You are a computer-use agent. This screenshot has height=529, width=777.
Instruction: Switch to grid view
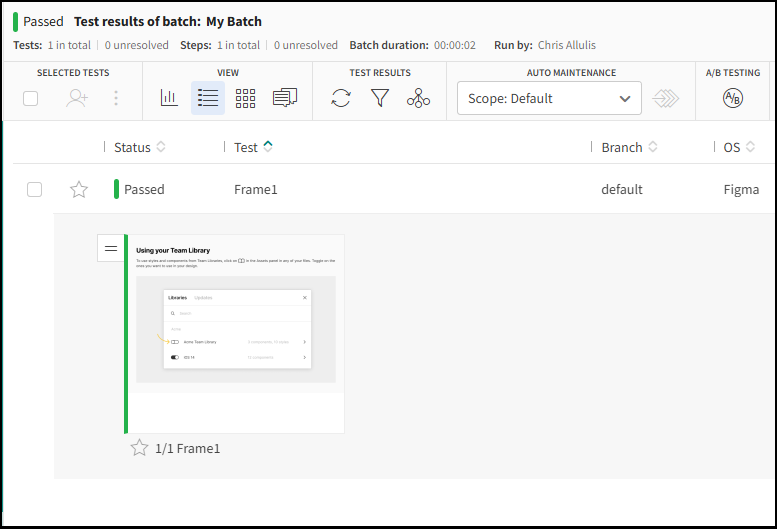coord(245,98)
